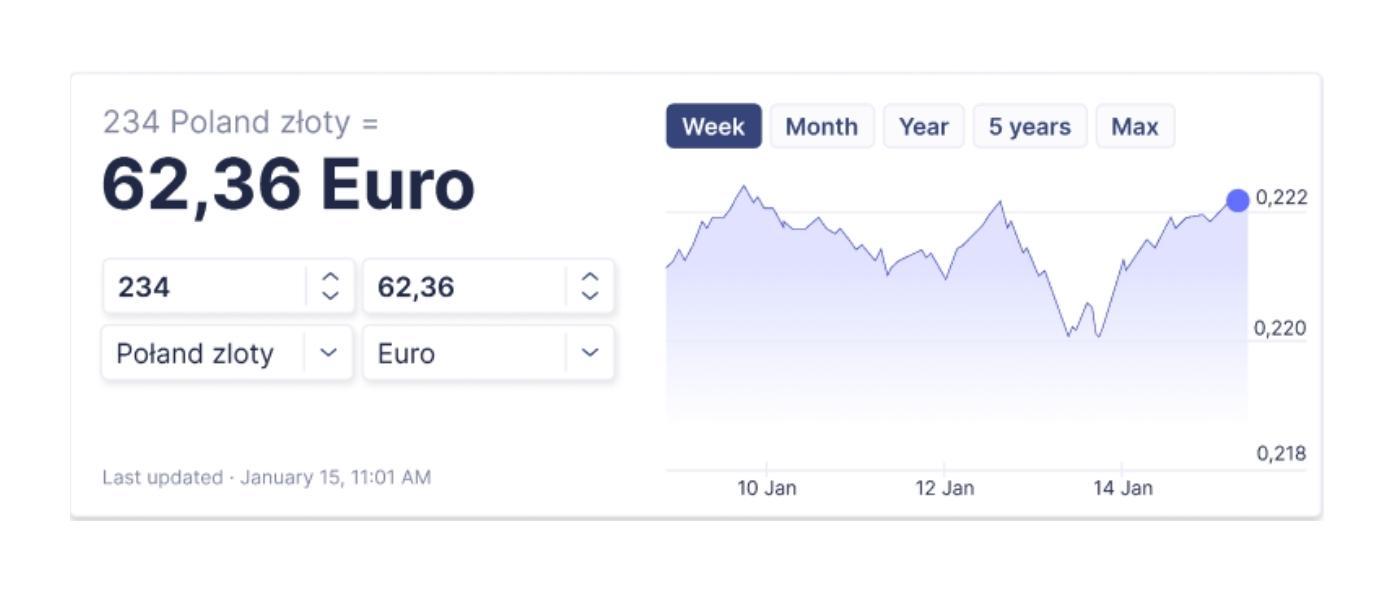Image resolution: width=1400 pixels, height=600 pixels.
Task: Click the up arrow on the 234 amount
Action: (x=330, y=277)
